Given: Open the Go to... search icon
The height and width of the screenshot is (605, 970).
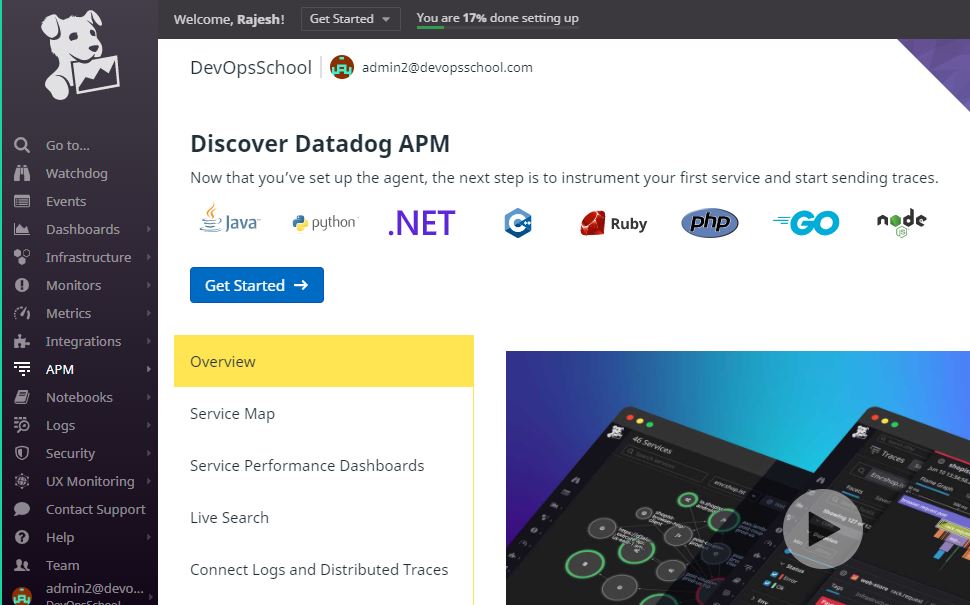Looking at the screenshot, I should point(22,145).
